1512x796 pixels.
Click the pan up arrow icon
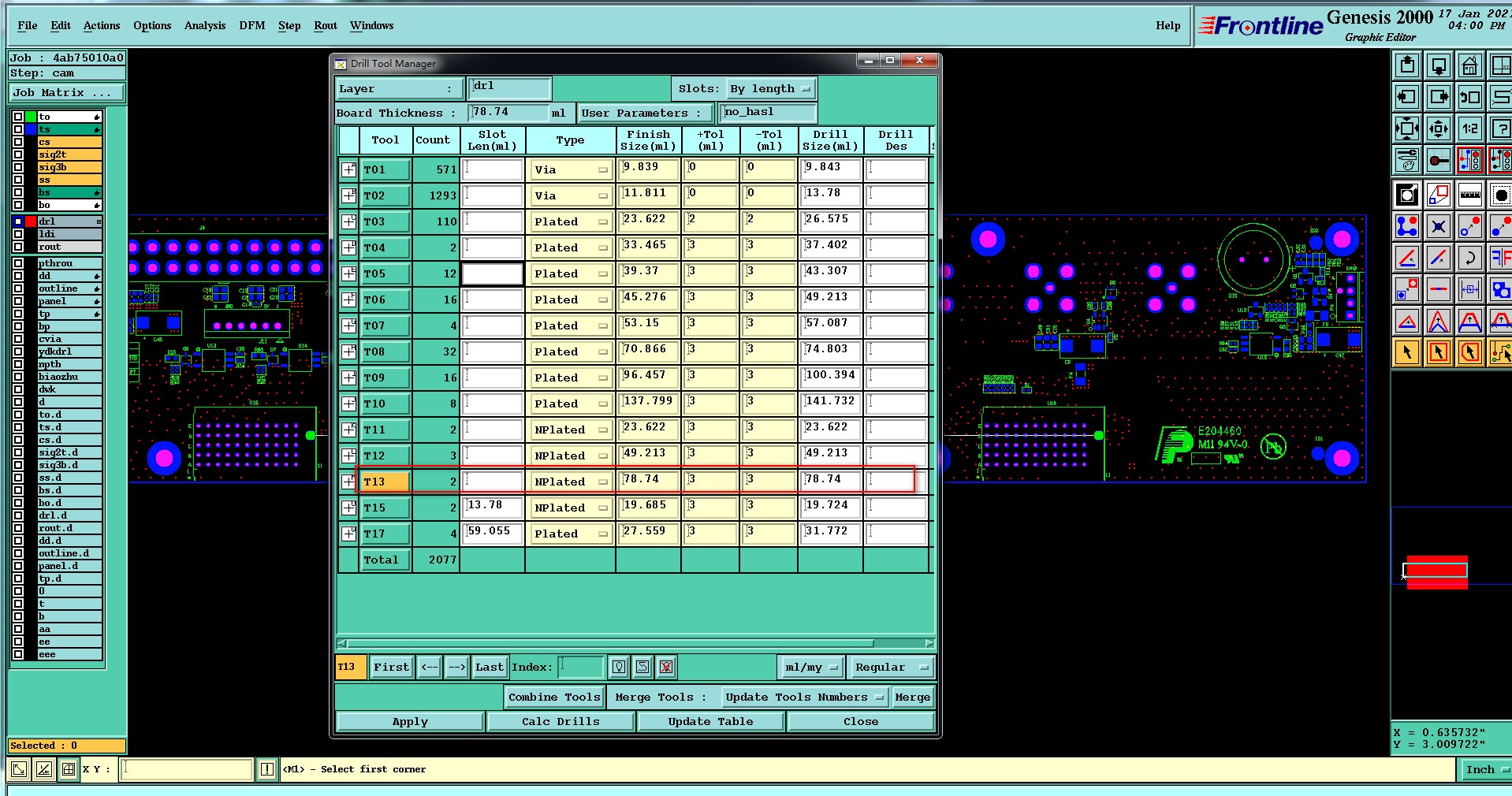pos(1407,66)
